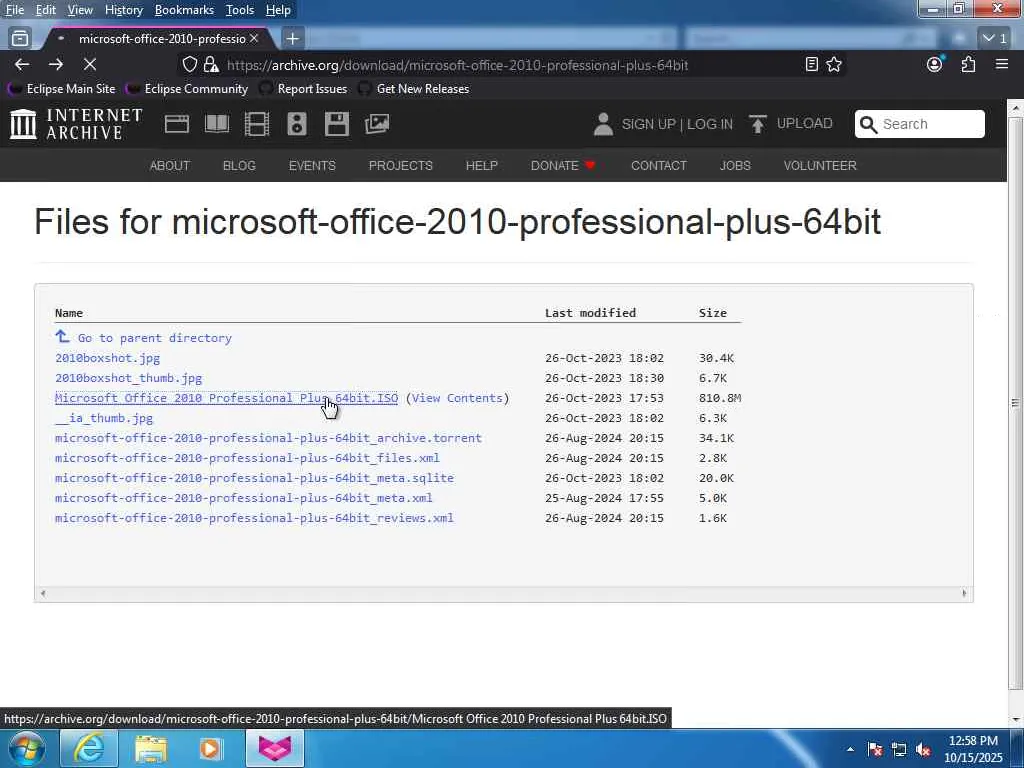The height and width of the screenshot is (768, 1024).
Task: Click the SIGN UP link
Action: 648,124
